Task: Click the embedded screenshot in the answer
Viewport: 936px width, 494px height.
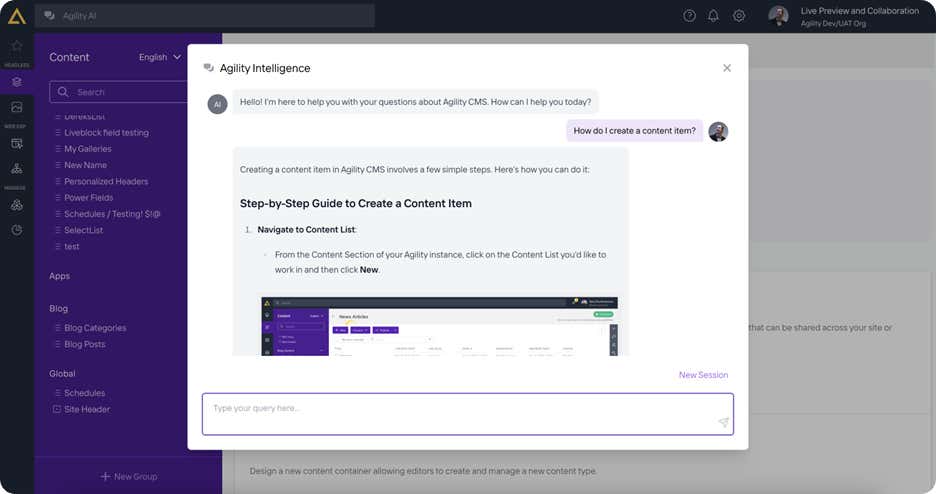Action: point(439,326)
